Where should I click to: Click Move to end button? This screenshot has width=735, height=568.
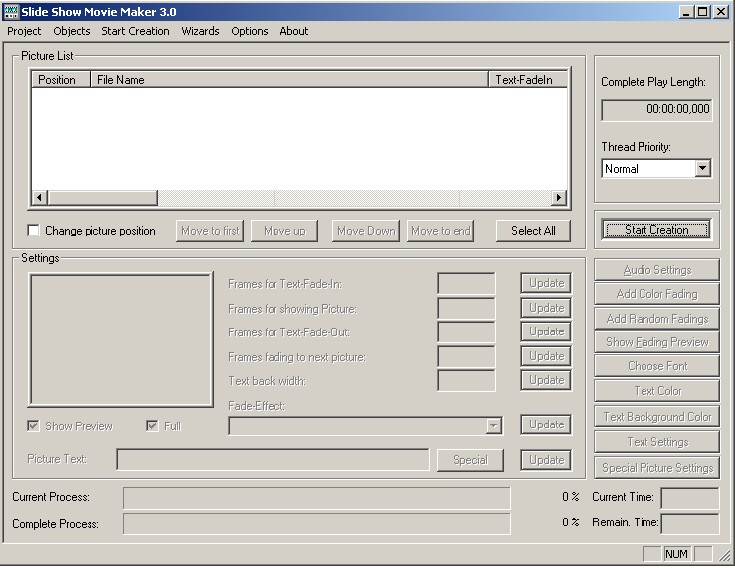point(440,231)
